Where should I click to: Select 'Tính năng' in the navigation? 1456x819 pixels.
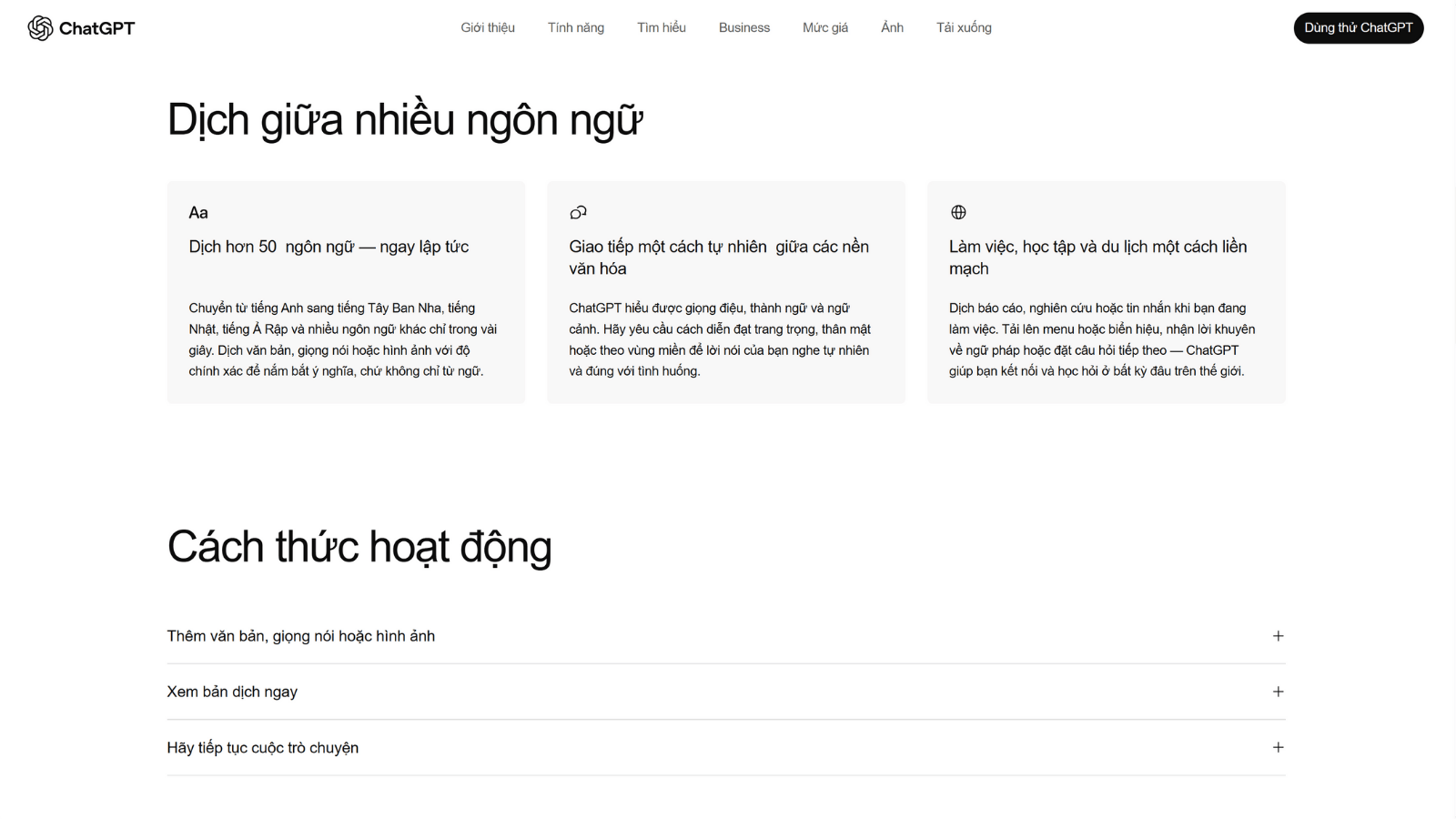575,27
